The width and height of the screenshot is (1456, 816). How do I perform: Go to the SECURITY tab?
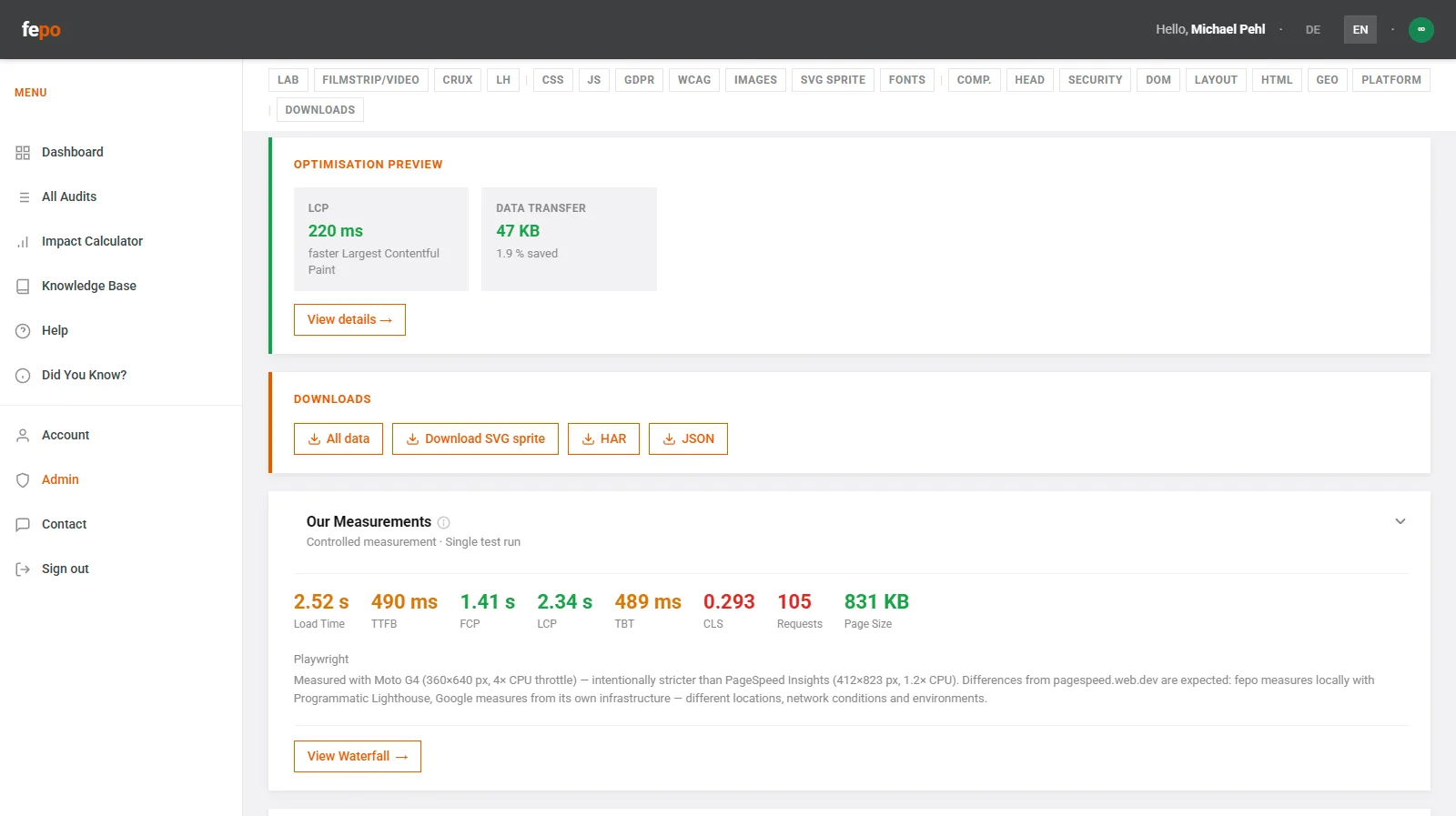point(1095,80)
